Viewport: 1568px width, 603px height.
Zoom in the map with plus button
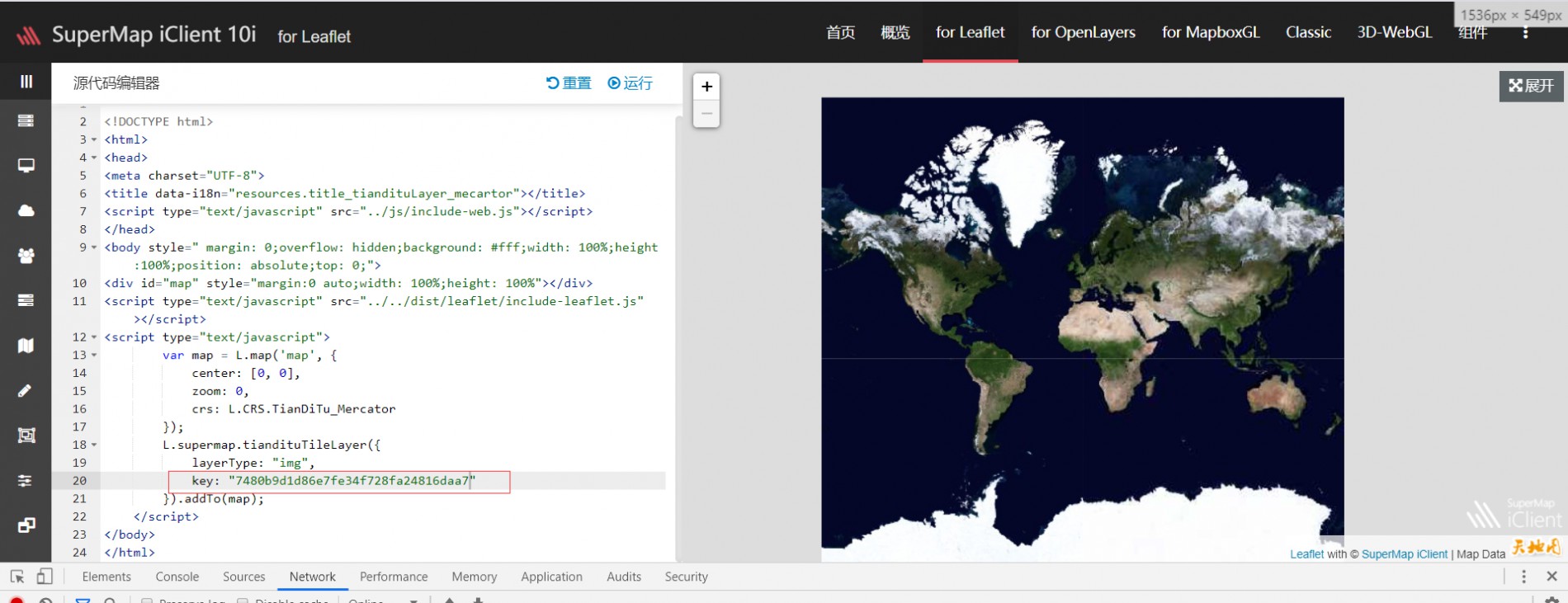click(x=706, y=87)
